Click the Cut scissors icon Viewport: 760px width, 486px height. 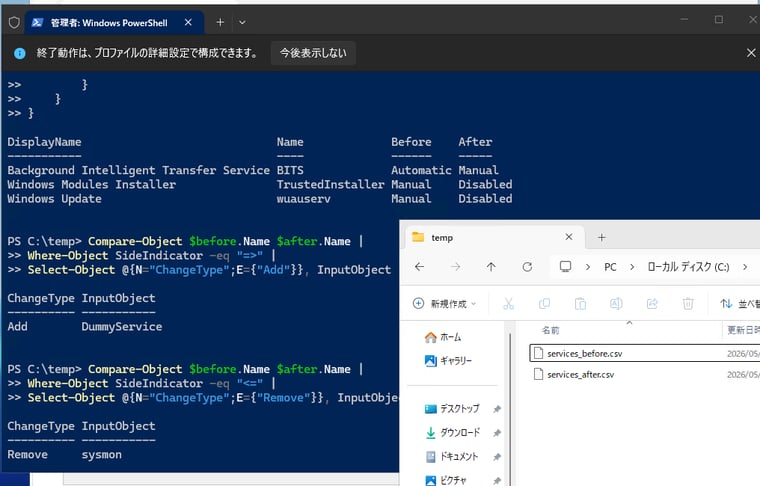point(508,304)
